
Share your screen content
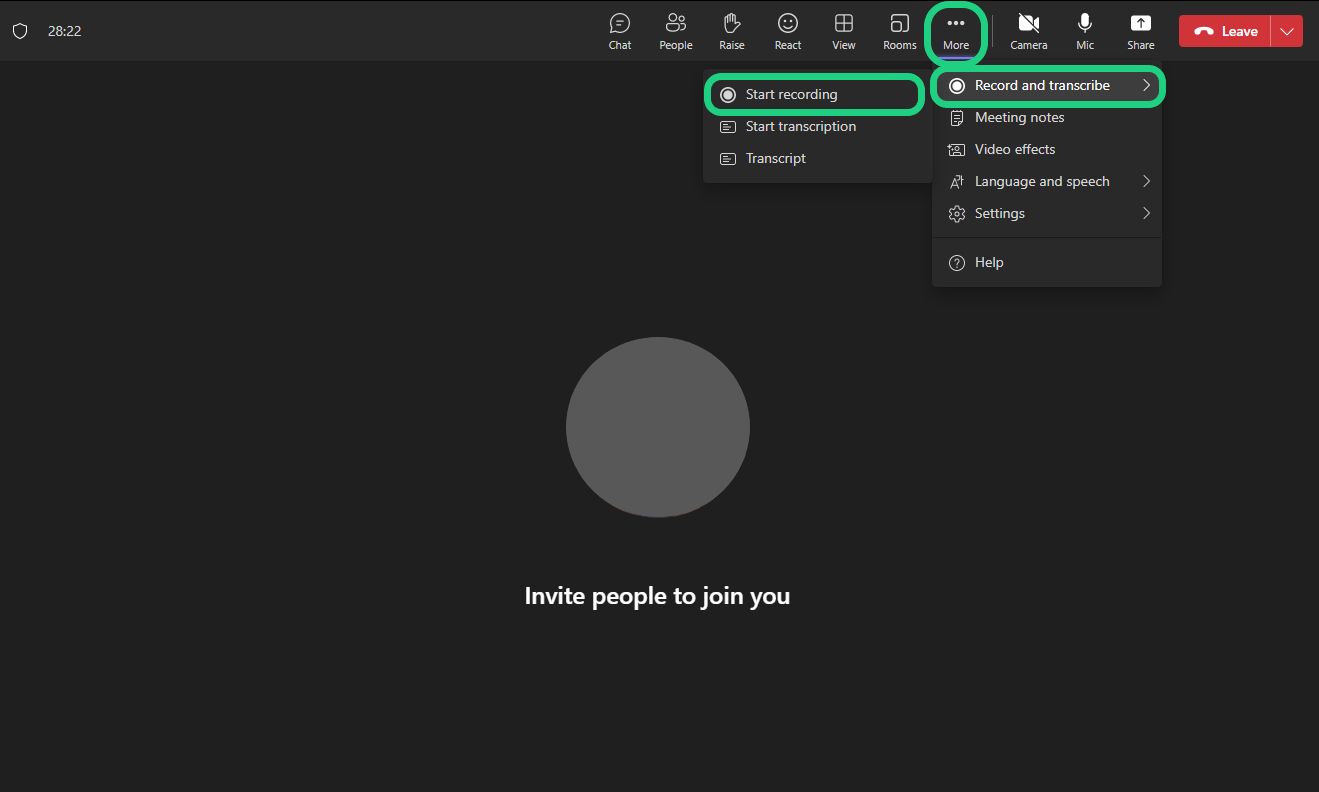1140,31
